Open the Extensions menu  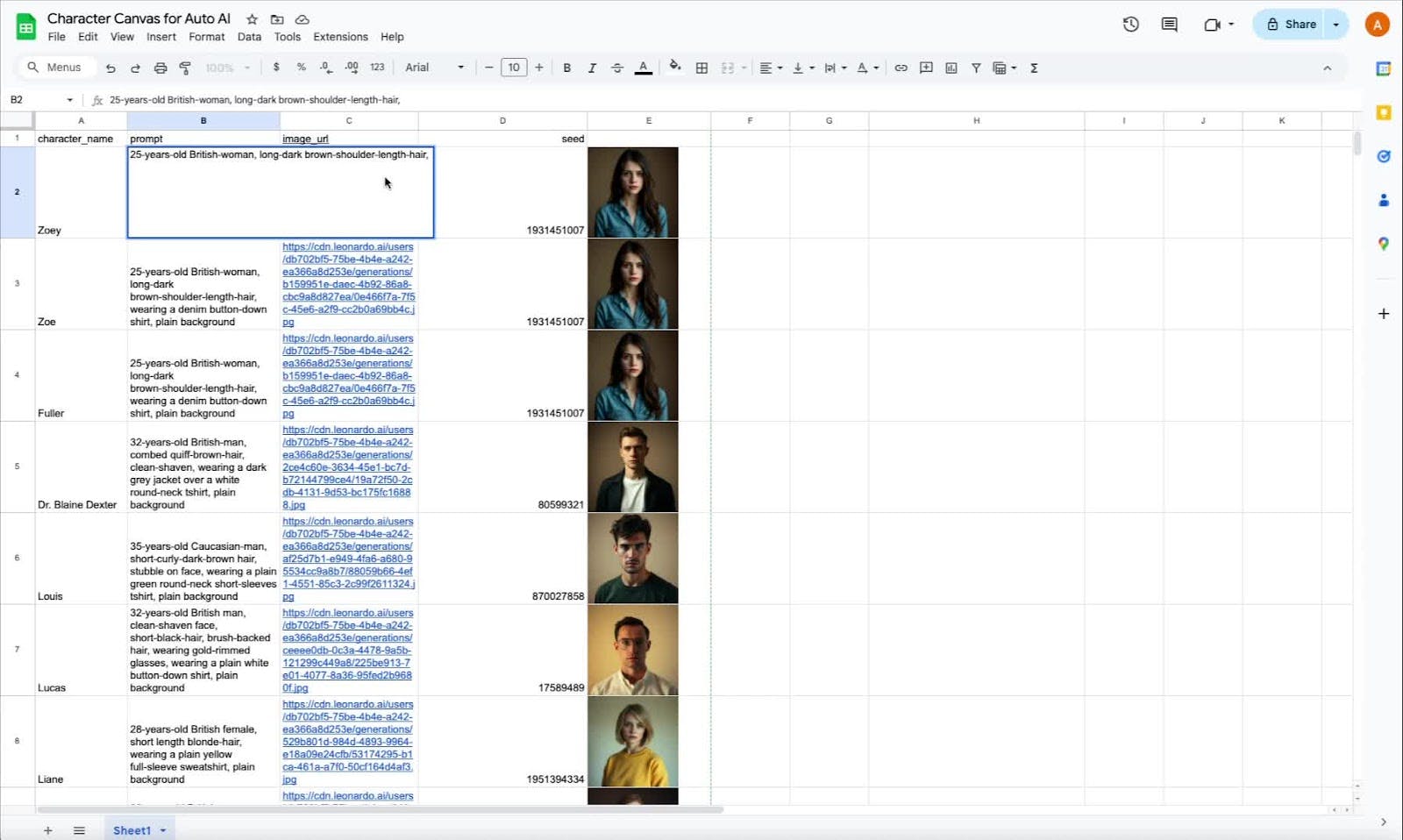(340, 37)
